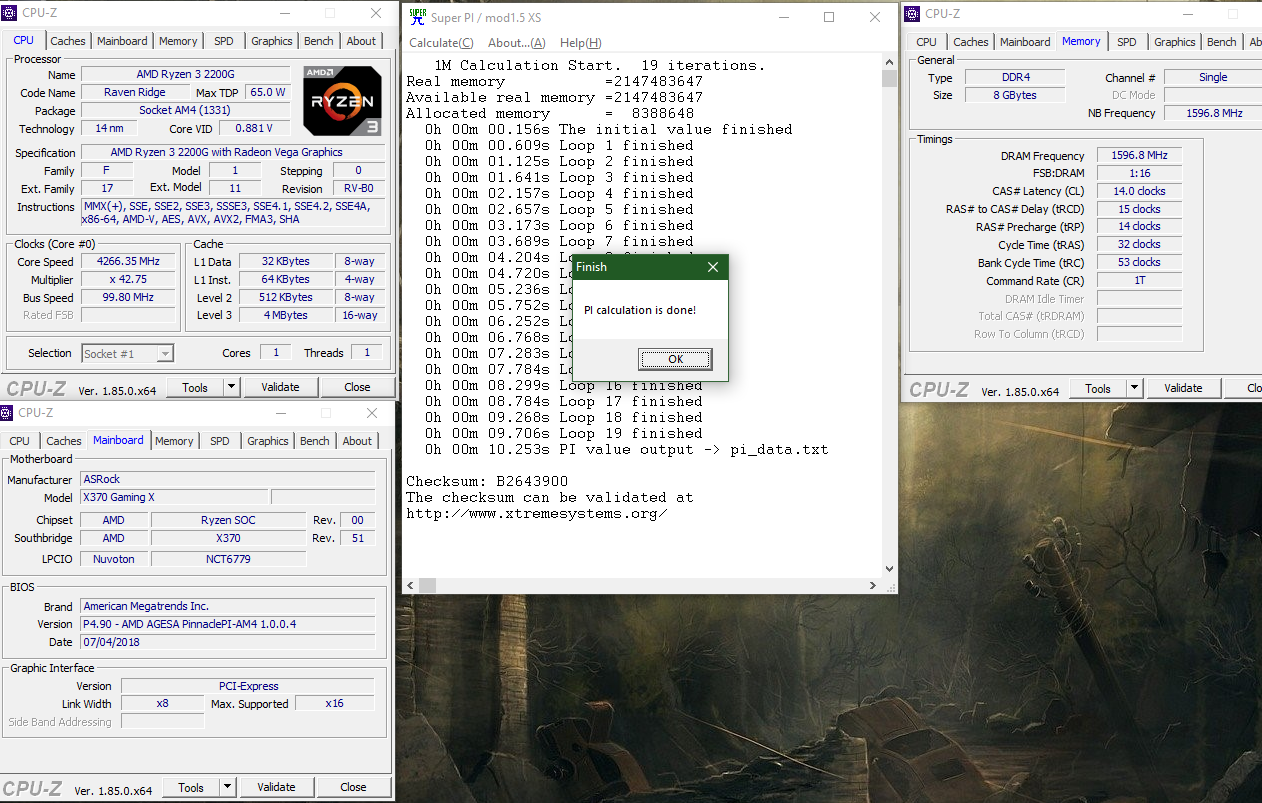Select CPU tab in the Mainboard CPU-Z window
The image size is (1262, 803).
[20, 441]
